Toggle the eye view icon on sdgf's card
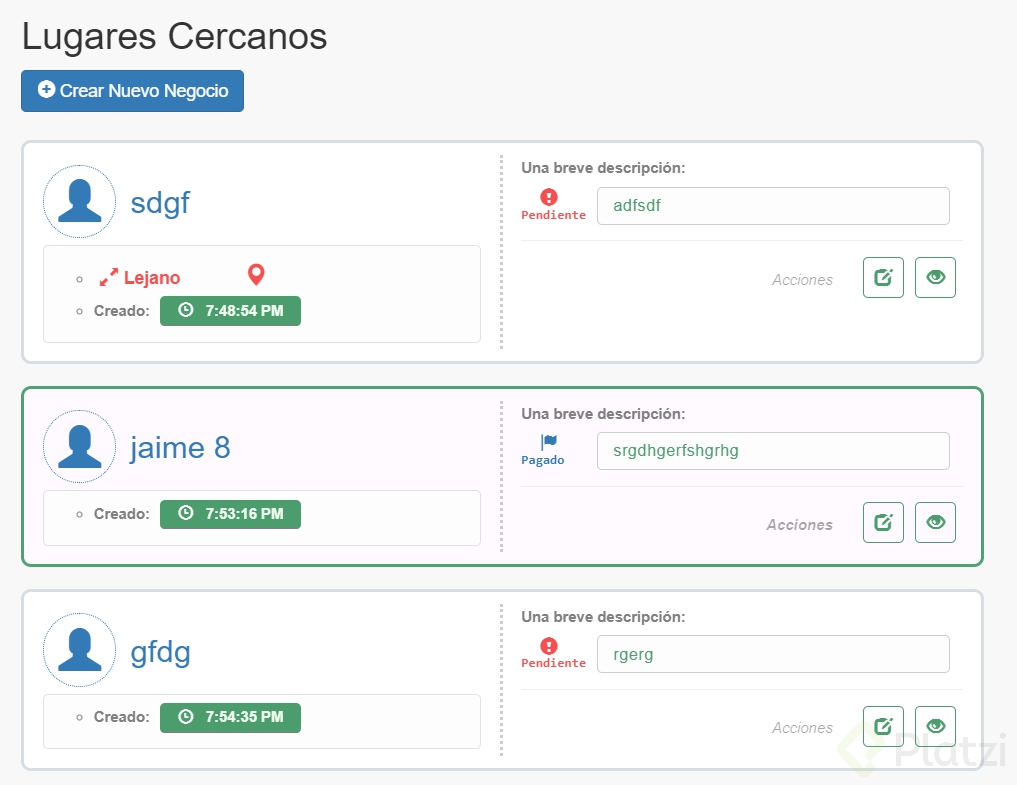Viewport: 1017px width, 785px height. (x=935, y=277)
